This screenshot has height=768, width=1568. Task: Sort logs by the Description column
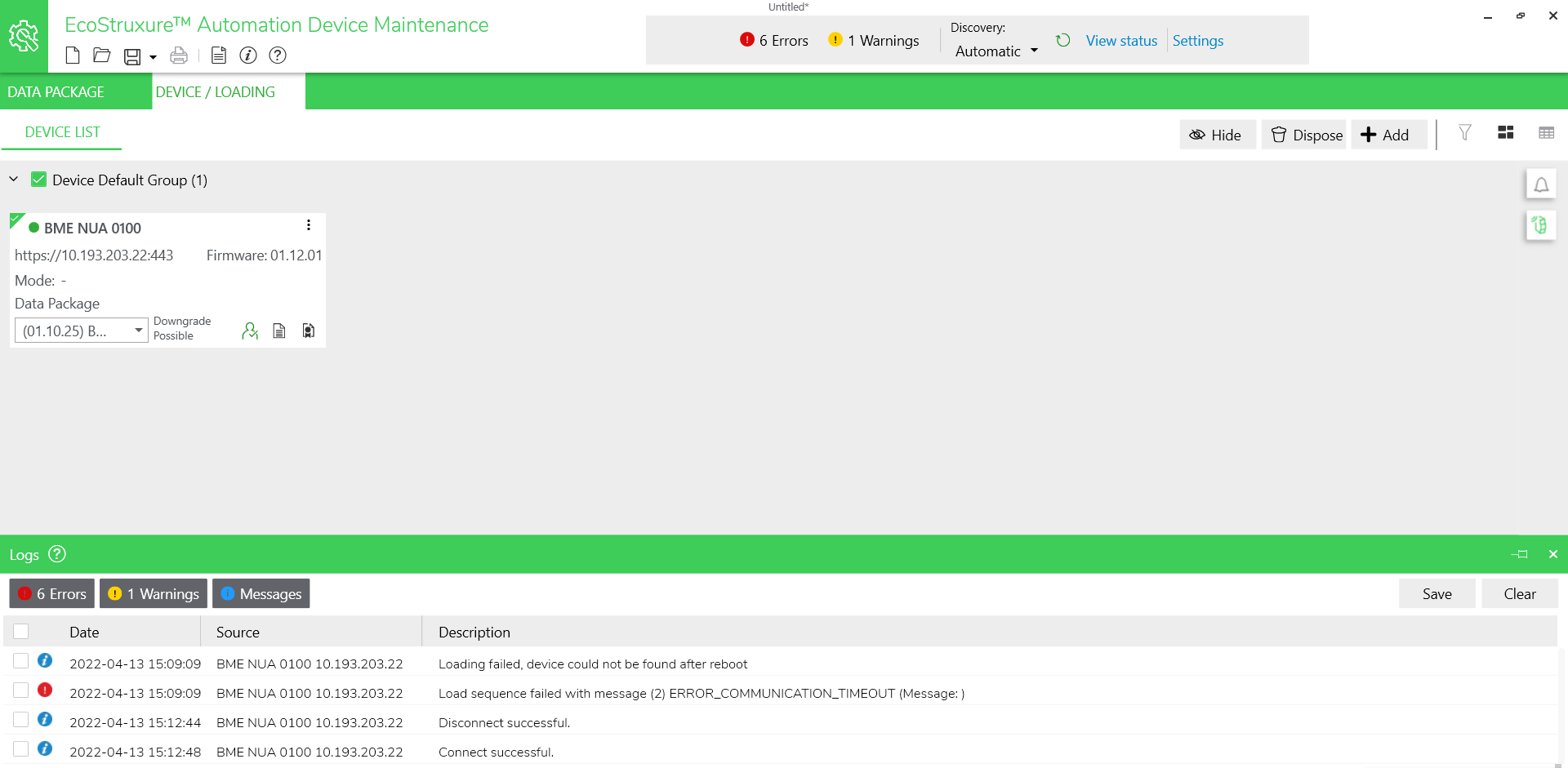coord(474,633)
